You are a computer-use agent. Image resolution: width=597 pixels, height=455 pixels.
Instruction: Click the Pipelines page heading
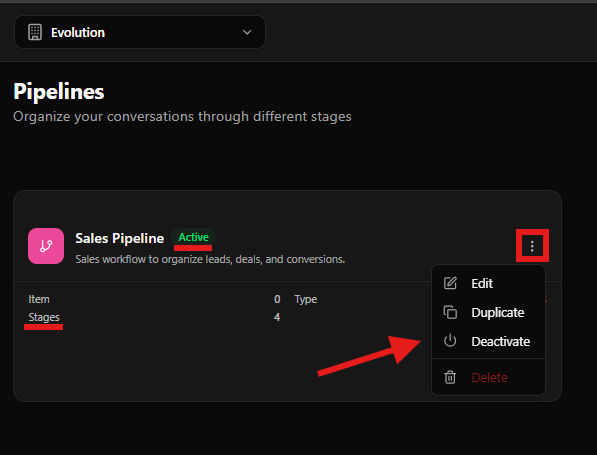pos(59,92)
